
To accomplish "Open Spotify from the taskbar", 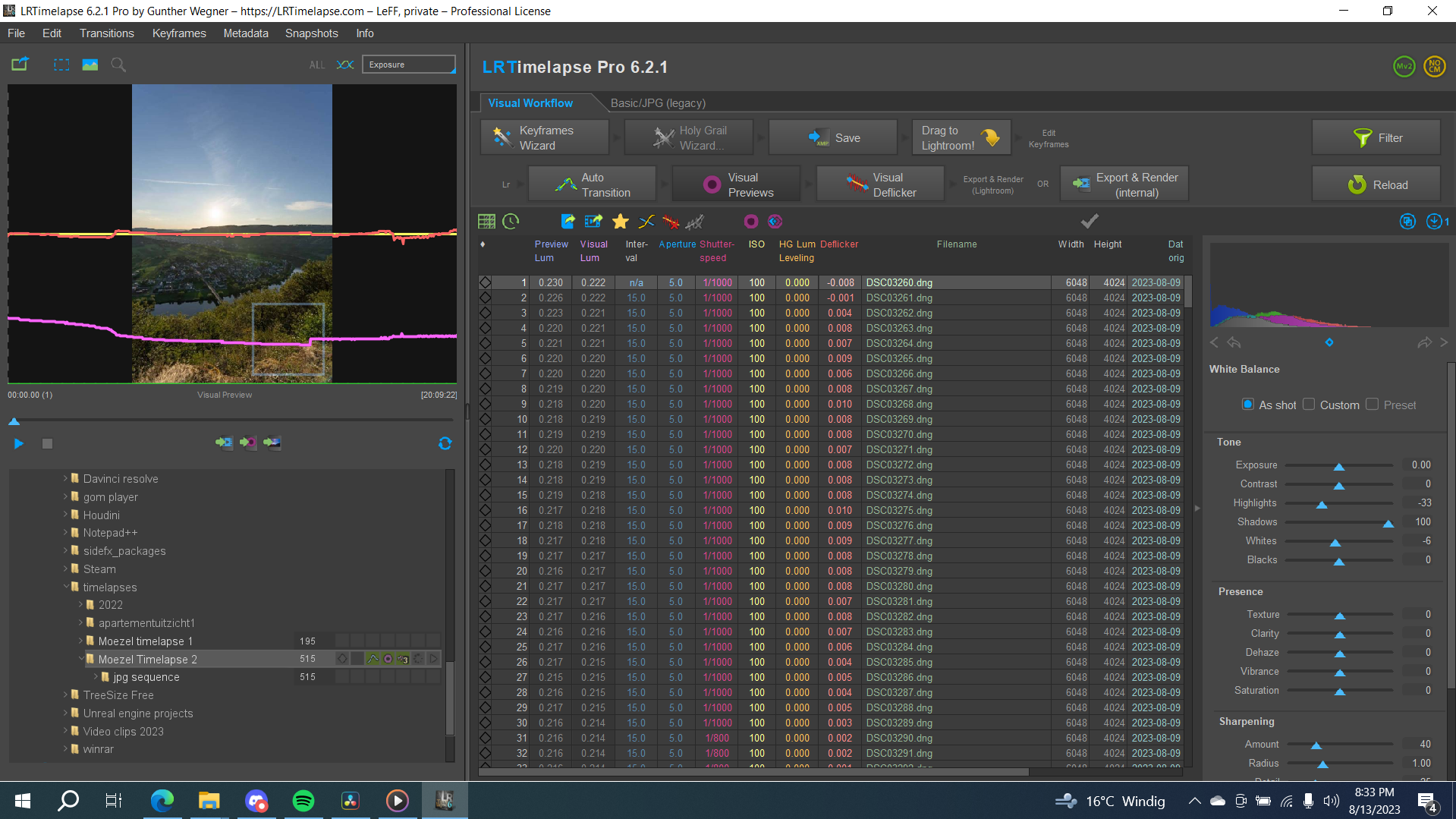I will click(x=303, y=801).
